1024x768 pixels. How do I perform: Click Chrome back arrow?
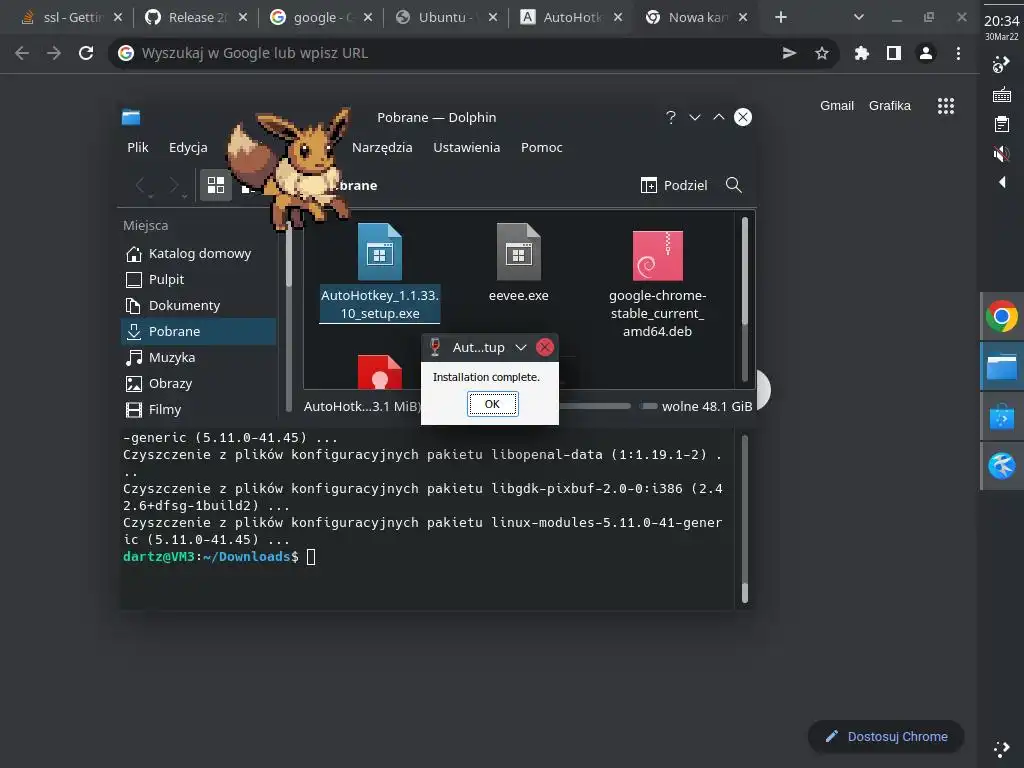click(22, 53)
